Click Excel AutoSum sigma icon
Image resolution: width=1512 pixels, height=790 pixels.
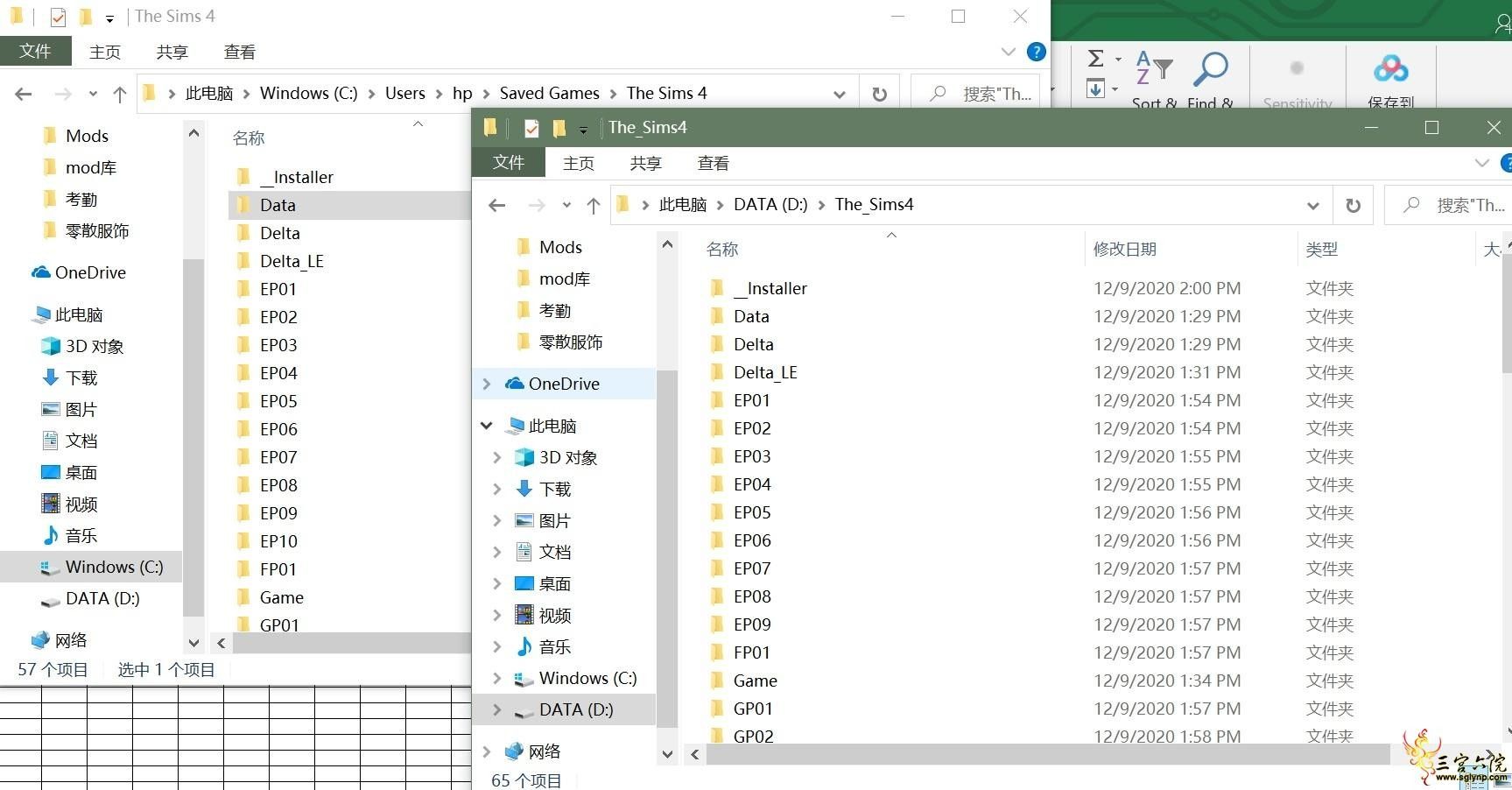(x=1095, y=59)
